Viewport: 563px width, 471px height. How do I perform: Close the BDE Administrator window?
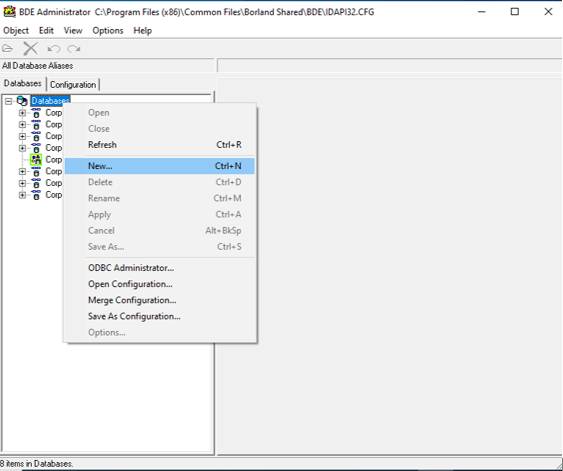pyautogui.click(x=548, y=12)
